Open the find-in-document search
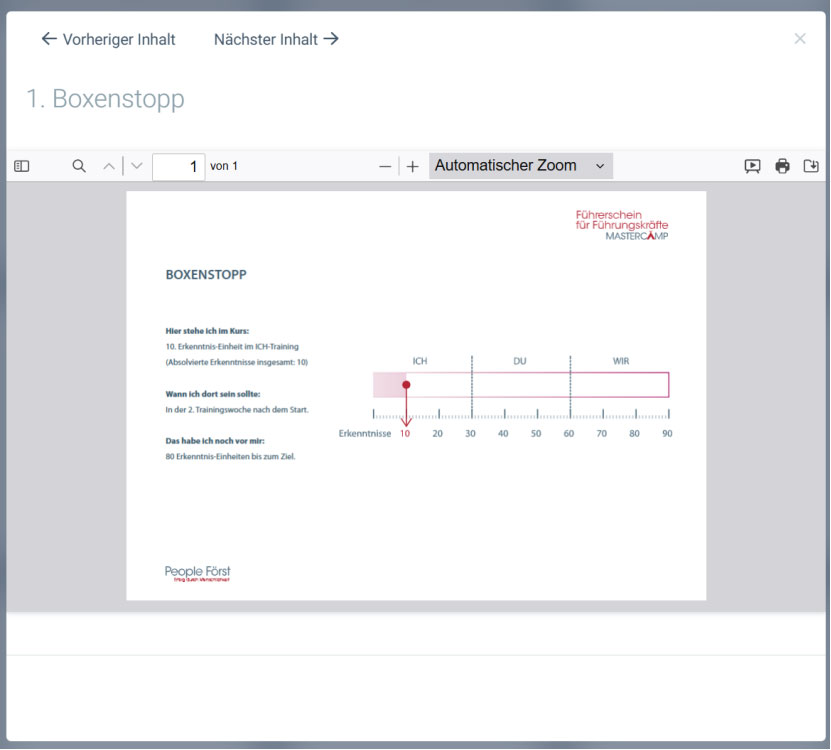Image resolution: width=831 pixels, height=750 pixels. pyautogui.click(x=79, y=166)
